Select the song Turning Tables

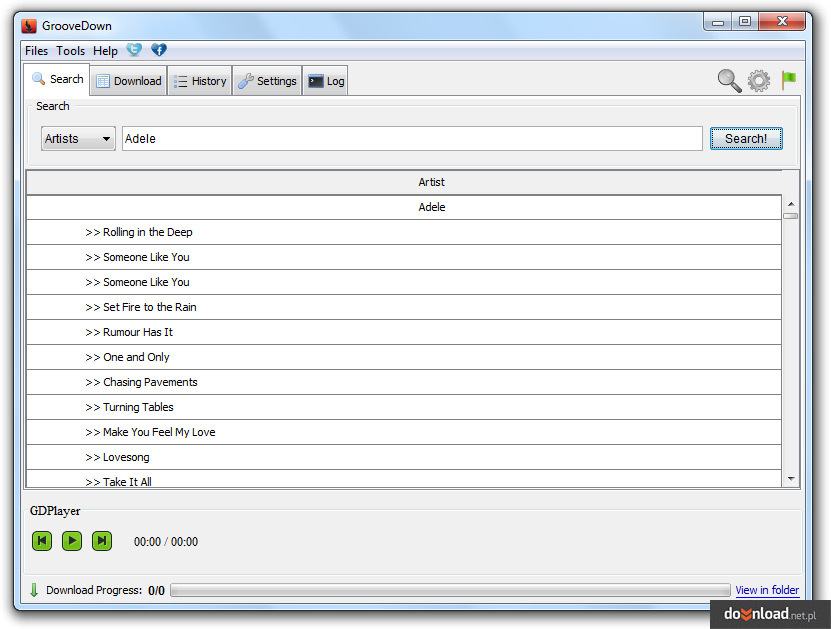(x=404, y=407)
